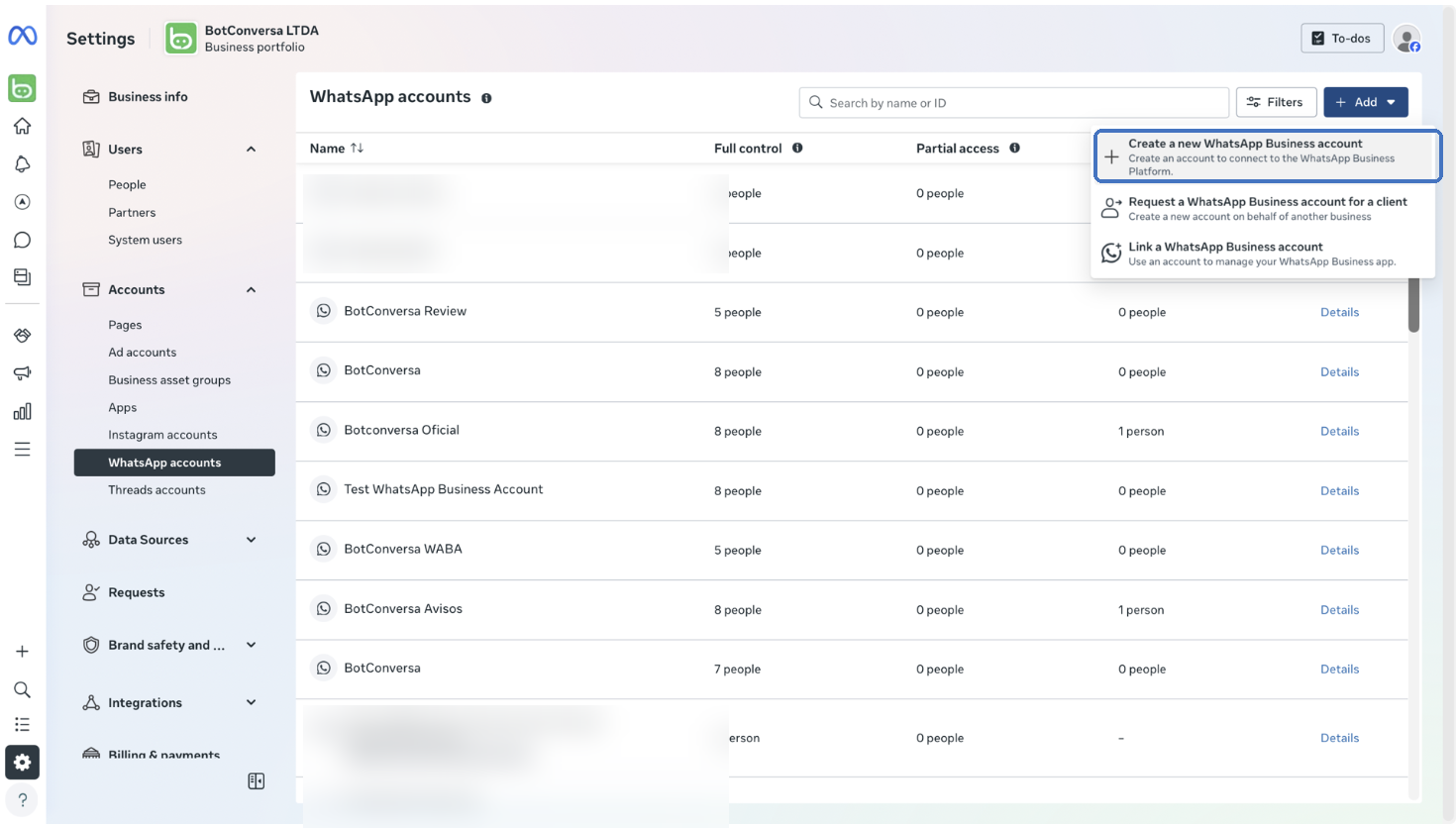Open System users in sidebar
1456x828 pixels.
(x=145, y=240)
